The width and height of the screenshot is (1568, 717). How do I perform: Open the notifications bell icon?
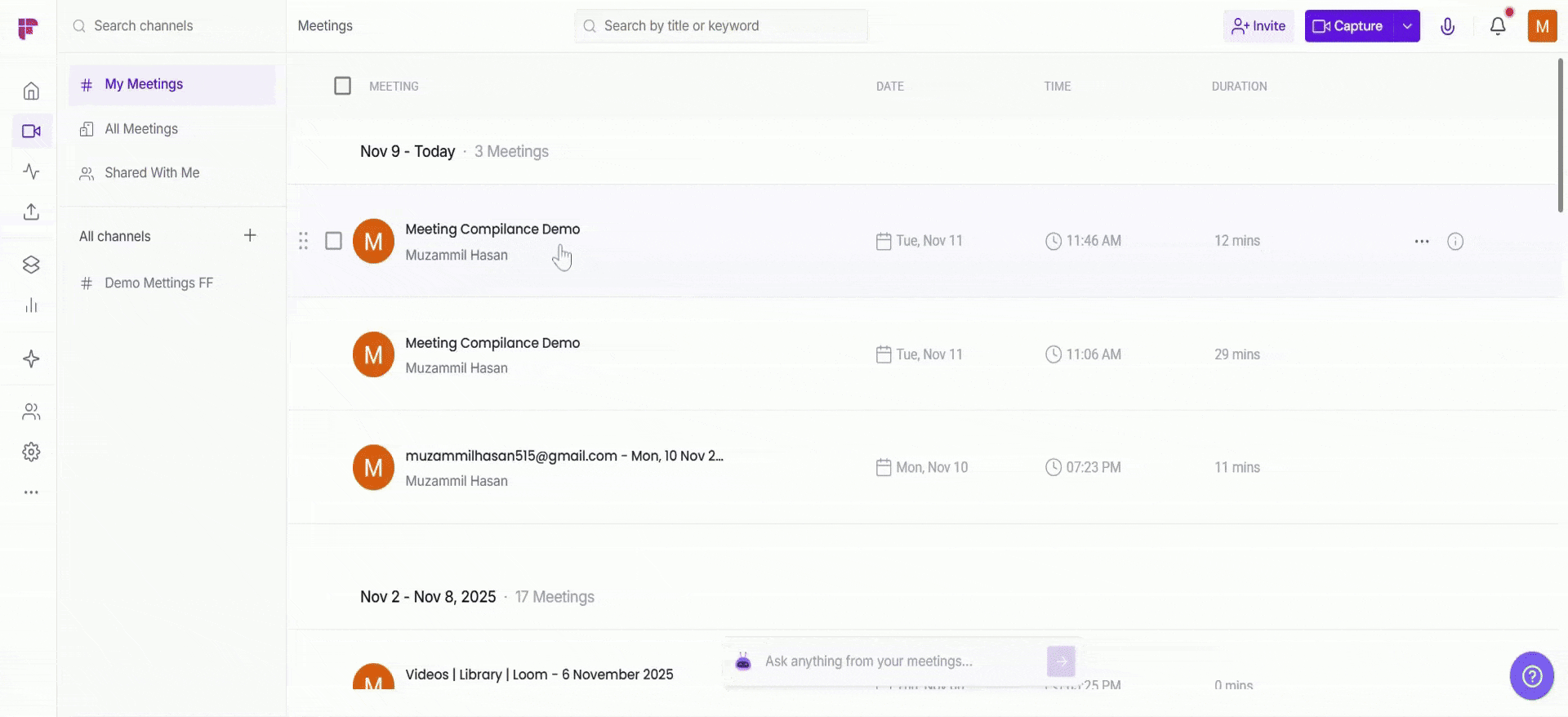point(1498,26)
